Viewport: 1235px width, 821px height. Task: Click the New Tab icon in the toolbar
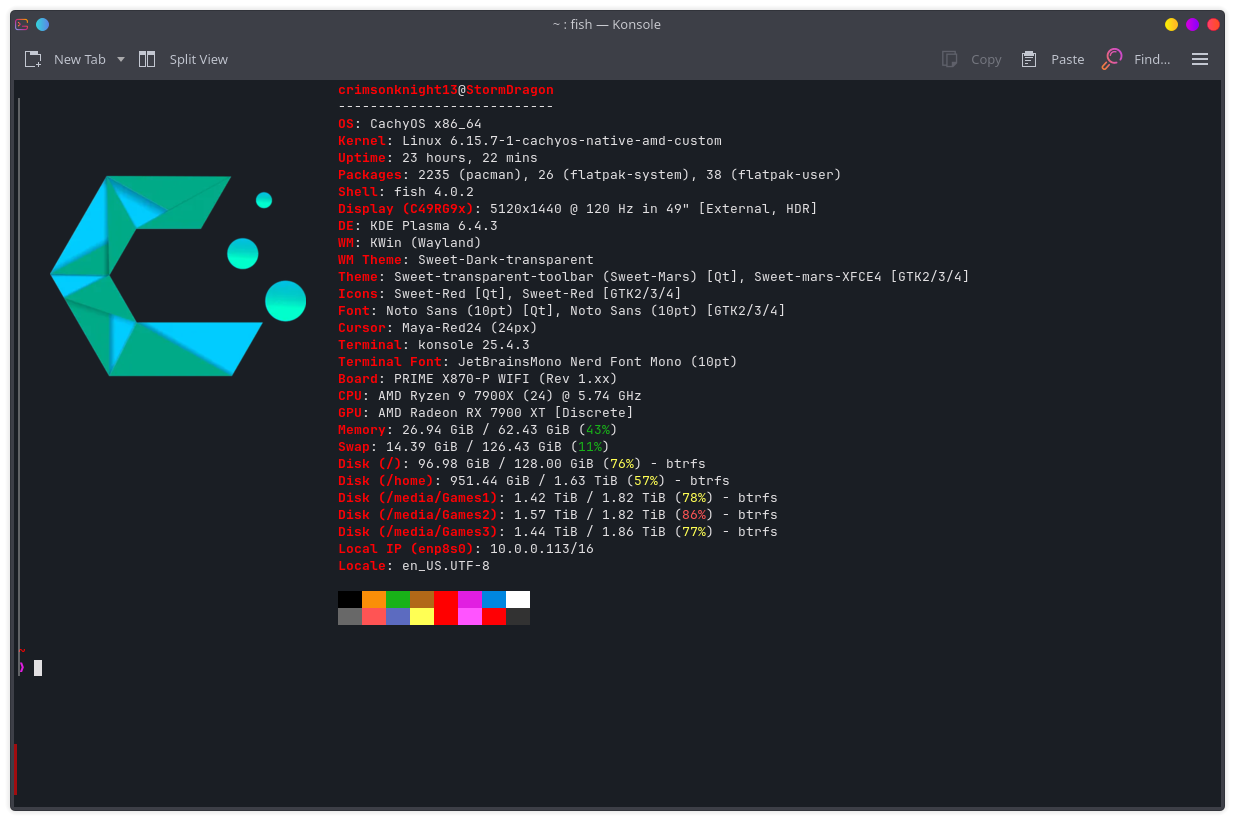(33, 59)
